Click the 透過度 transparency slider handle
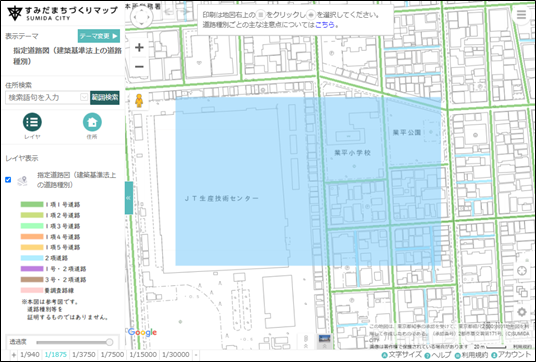This screenshot has width=536, height=362. [x=109, y=342]
